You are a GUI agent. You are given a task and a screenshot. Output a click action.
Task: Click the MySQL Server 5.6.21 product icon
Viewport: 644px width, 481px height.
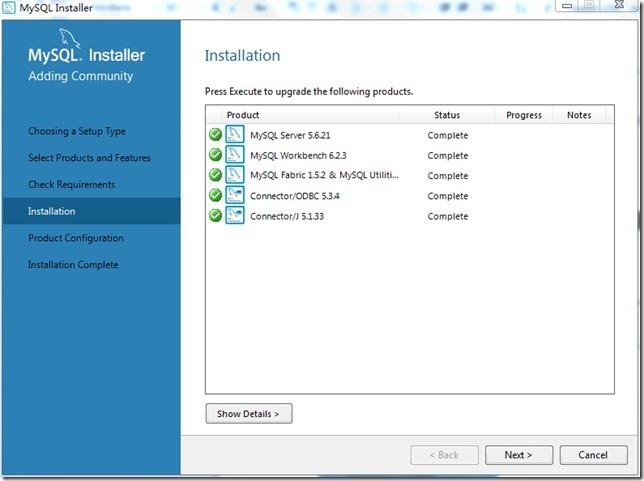click(235, 135)
